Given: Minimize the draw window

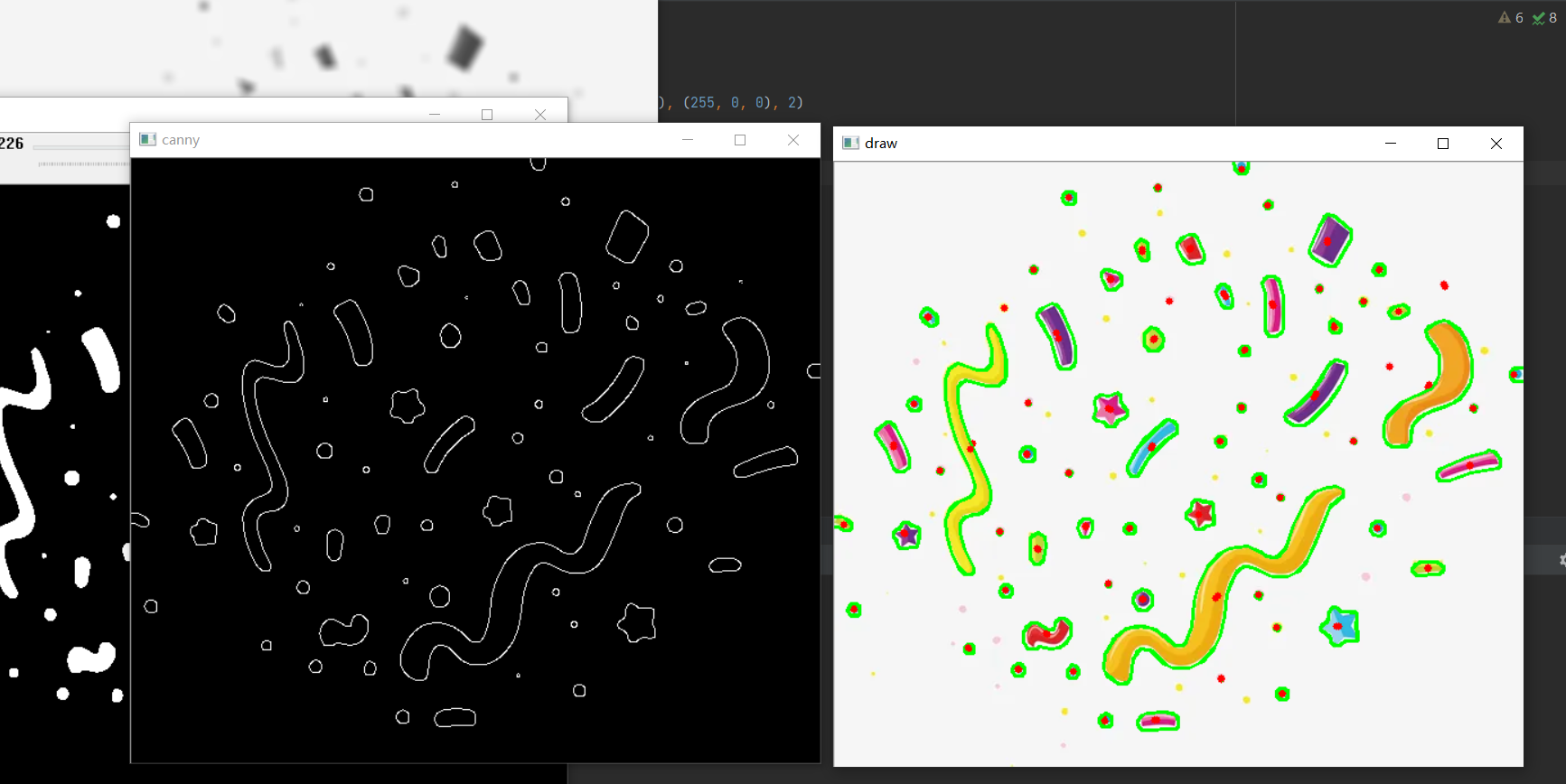Looking at the screenshot, I should (x=1391, y=144).
